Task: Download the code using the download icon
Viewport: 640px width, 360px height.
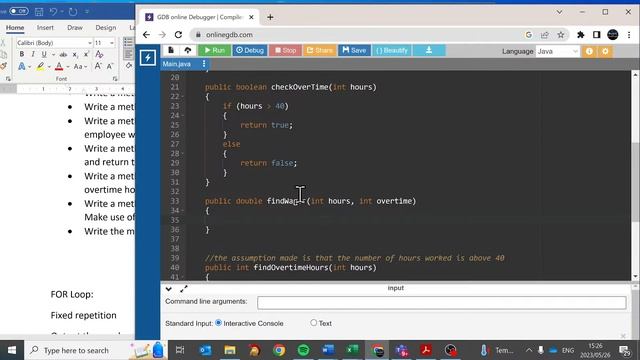Action: tap(429, 50)
